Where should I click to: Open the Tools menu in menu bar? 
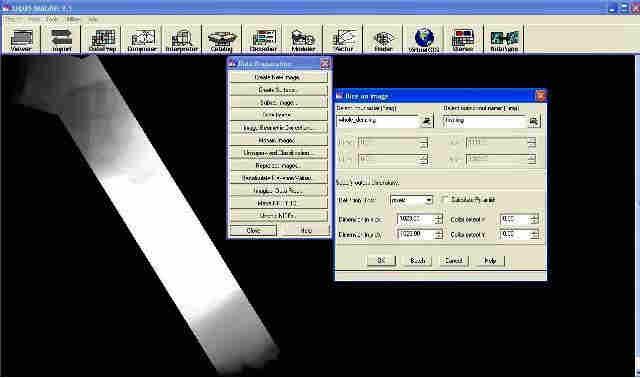[52, 19]
